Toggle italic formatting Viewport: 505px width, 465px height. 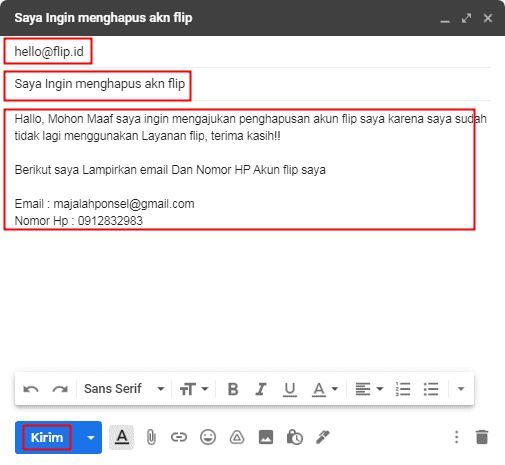(261, 389)
